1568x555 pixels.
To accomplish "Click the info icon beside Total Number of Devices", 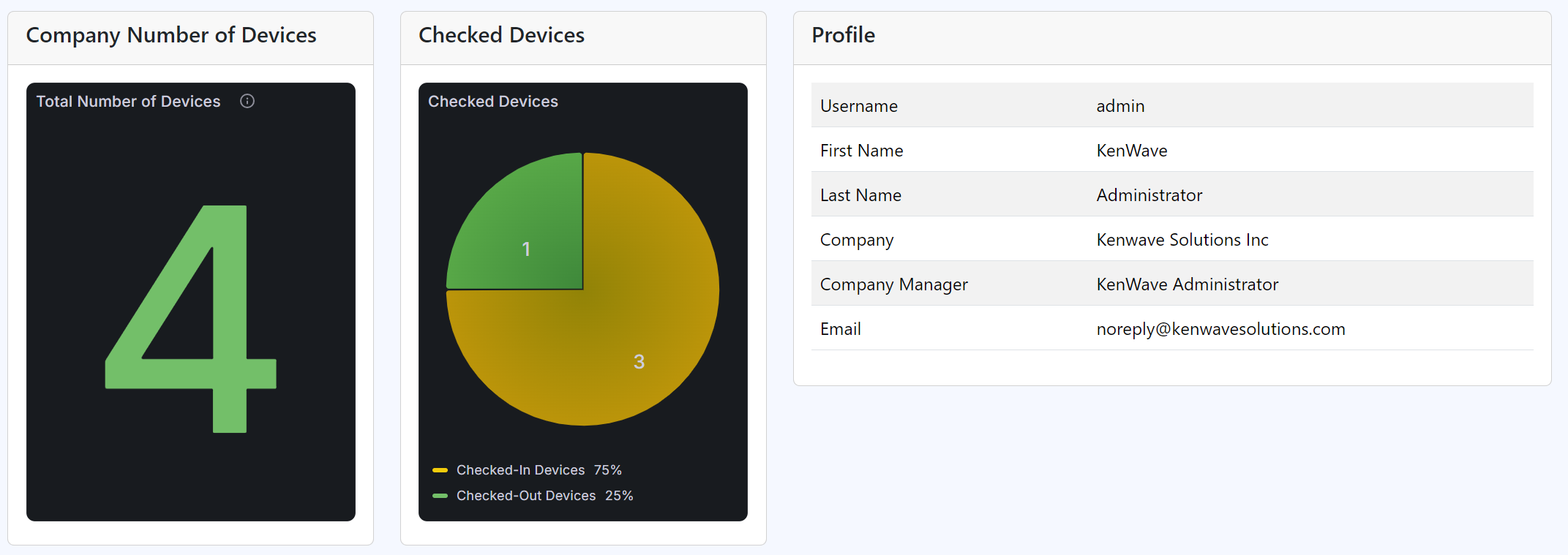I will pyautogui.click(x=247, y=101).
